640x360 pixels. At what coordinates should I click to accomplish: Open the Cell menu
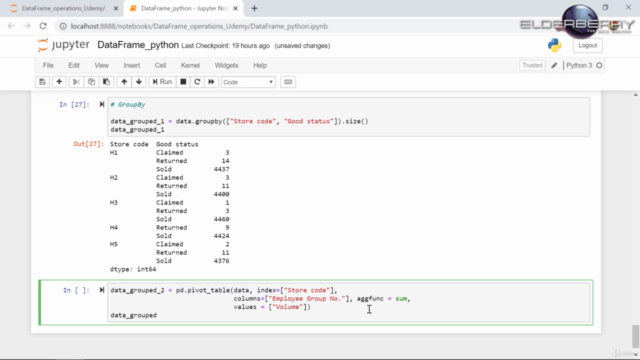160,65
